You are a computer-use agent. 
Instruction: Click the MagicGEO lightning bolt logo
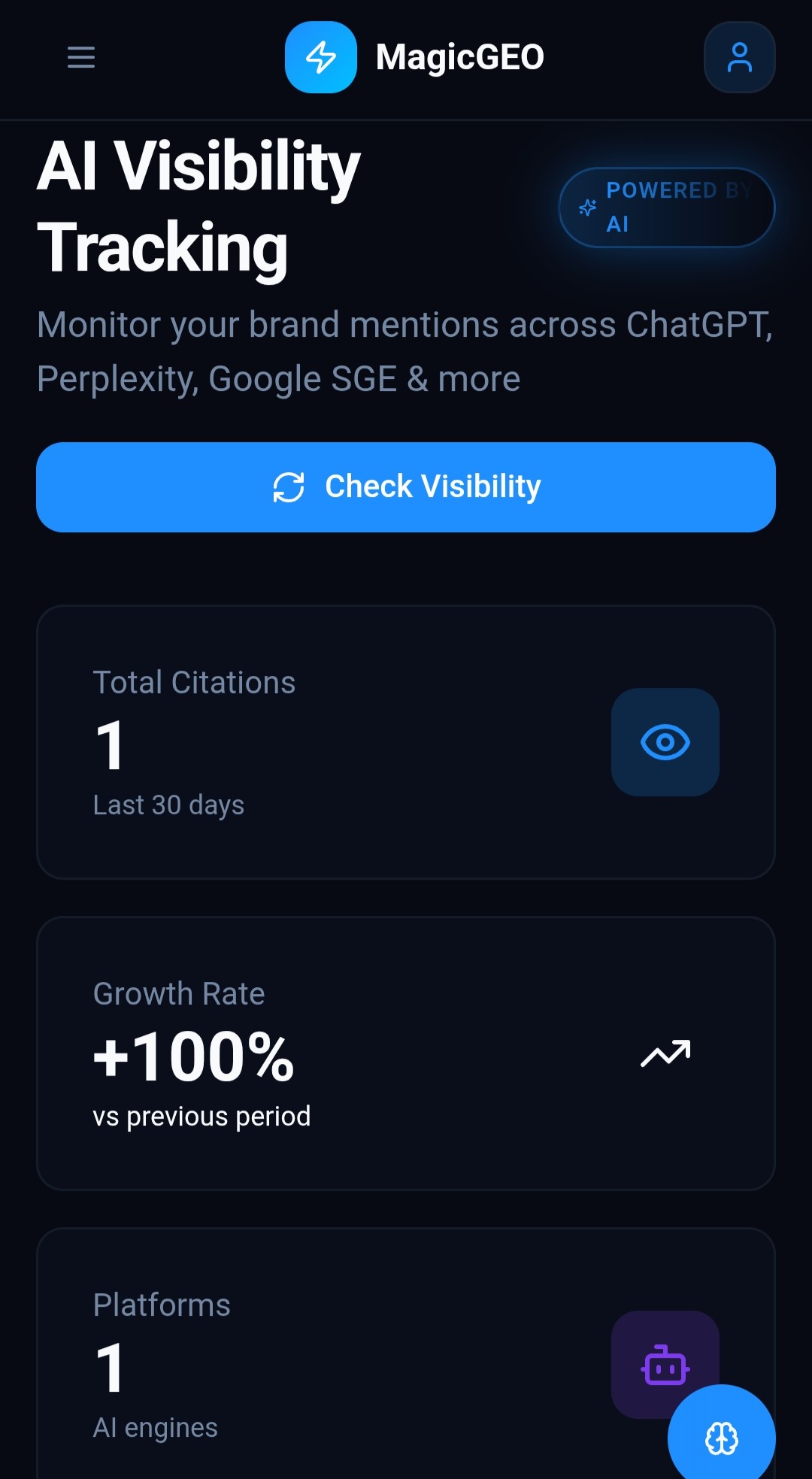pyautogui.click(x=321, y=57)
